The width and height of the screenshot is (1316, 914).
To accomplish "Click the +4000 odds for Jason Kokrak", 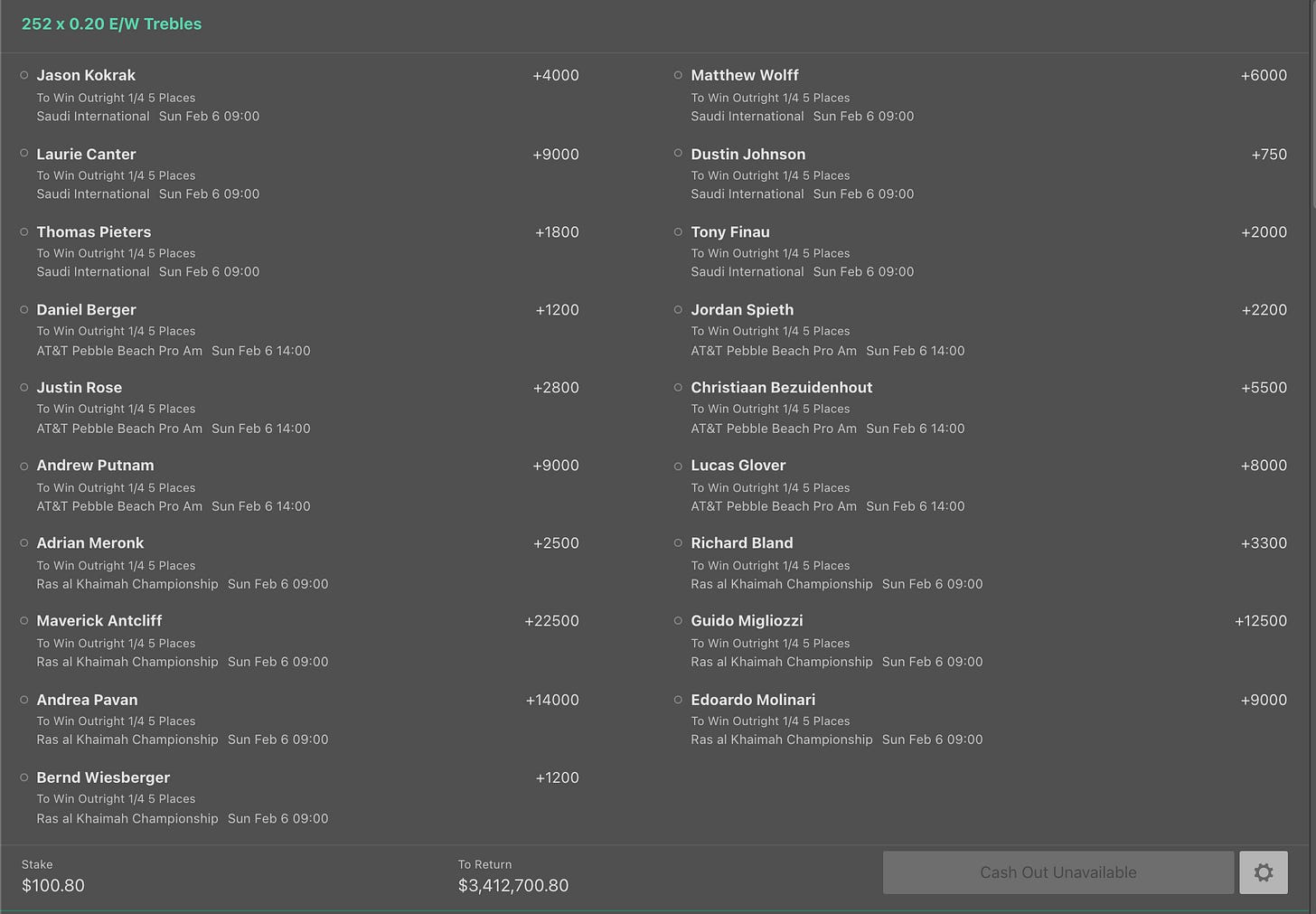I will click(556, 75).
